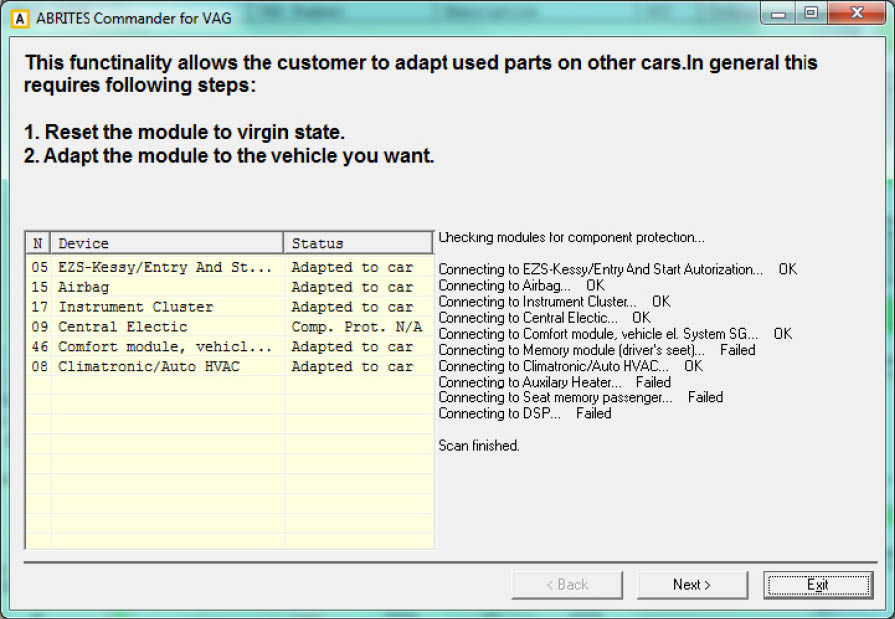Click the Device column header
895x619 pixels.
pyautogui.click(x=168, y=243)
